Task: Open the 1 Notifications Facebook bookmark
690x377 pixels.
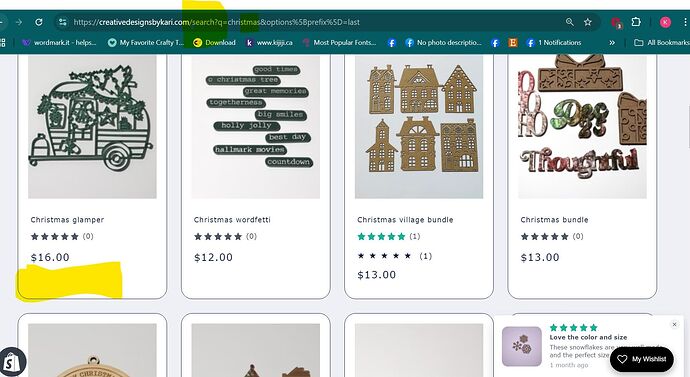Action: [x=554, y=43]
